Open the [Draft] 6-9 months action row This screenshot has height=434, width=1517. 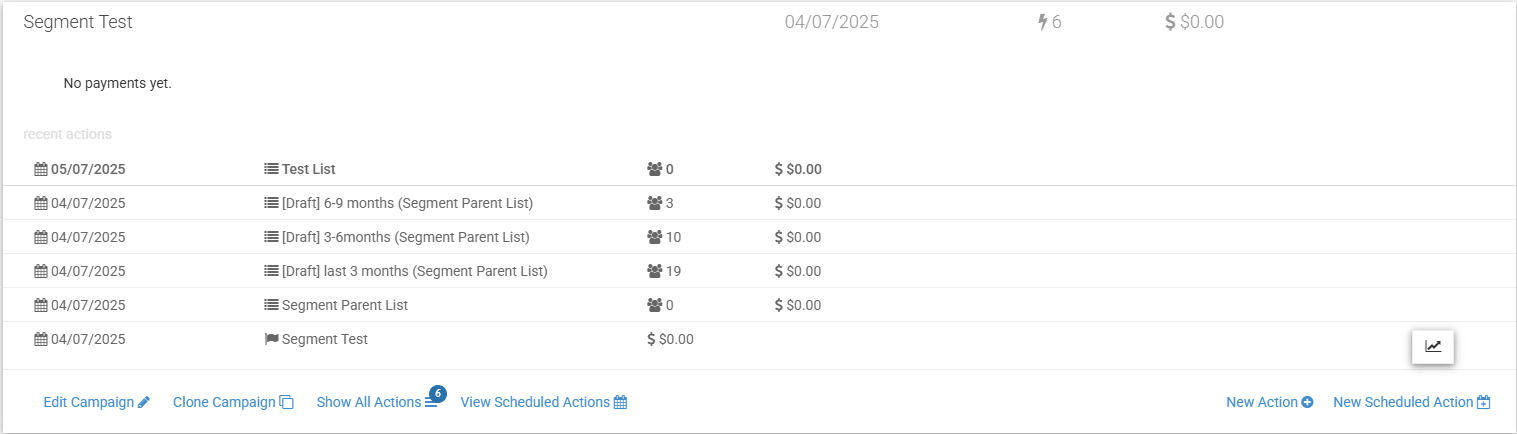758,203
